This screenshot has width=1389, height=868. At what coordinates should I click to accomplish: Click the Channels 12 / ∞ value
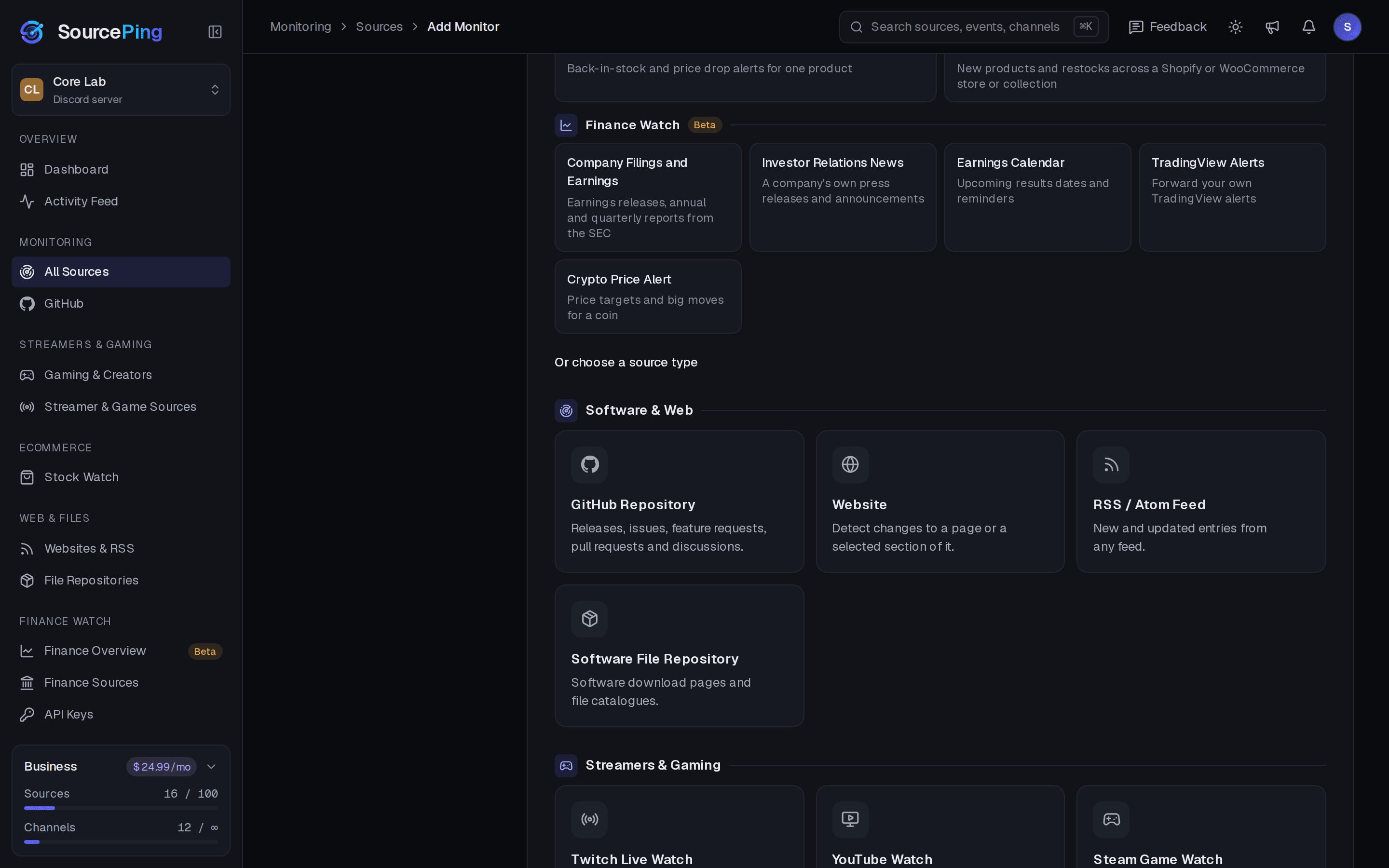(197, 828)
